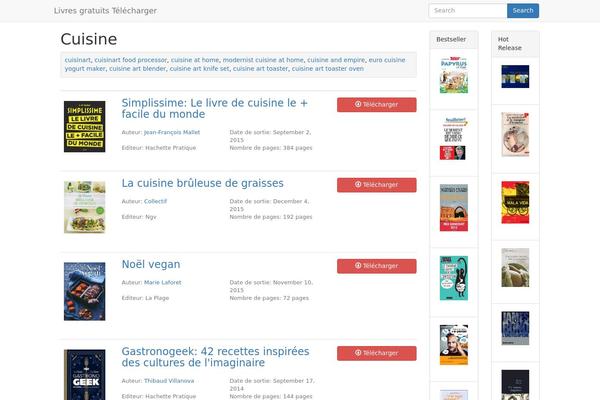This screenshot has height=400, width=600.
Task: Open author Marie Laforet link
Action: click(x=163, y=282)
